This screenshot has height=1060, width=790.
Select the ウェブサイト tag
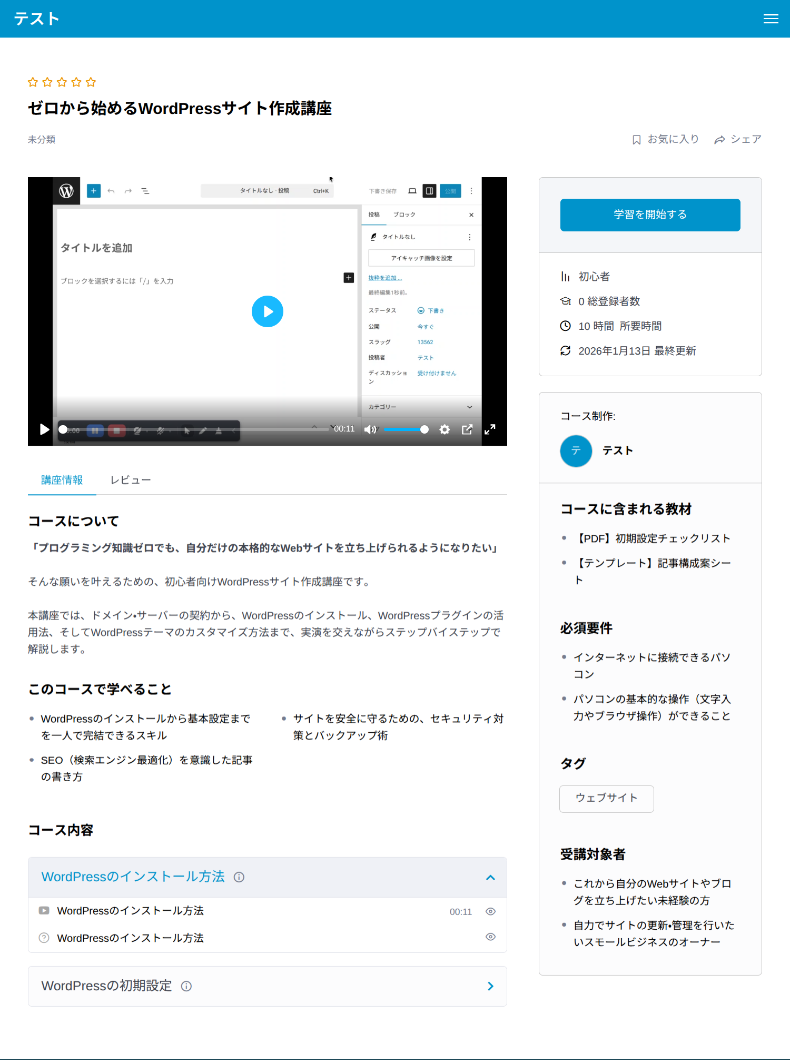point(606,798)
